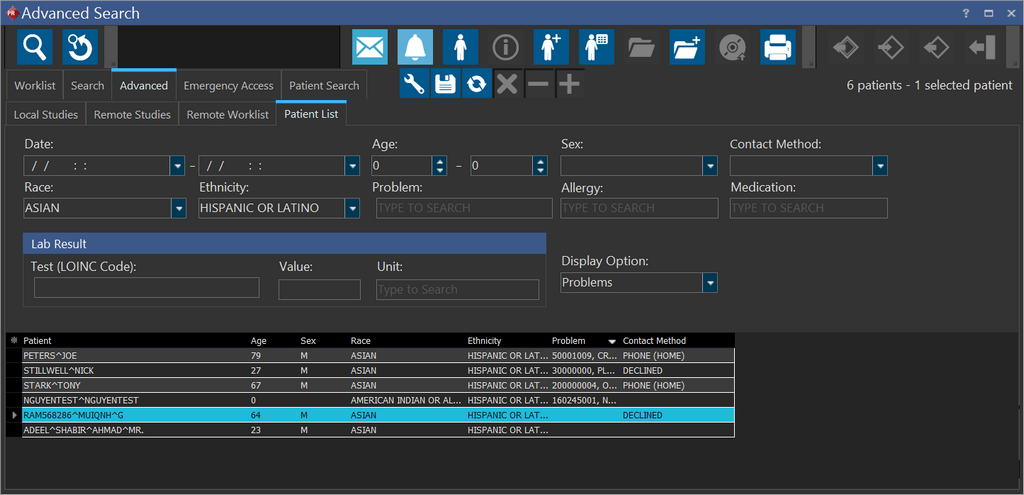Click the reset search icon

(x=80, y=47)
